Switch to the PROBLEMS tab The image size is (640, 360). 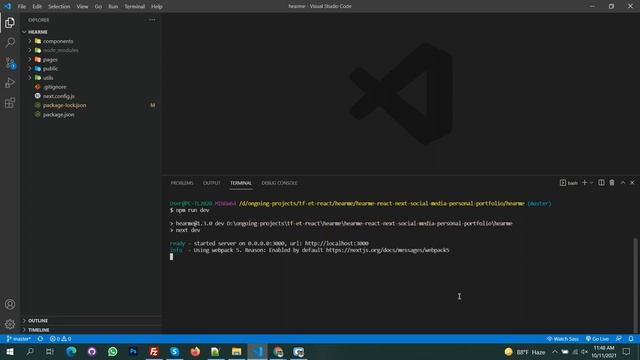point(182,183)
